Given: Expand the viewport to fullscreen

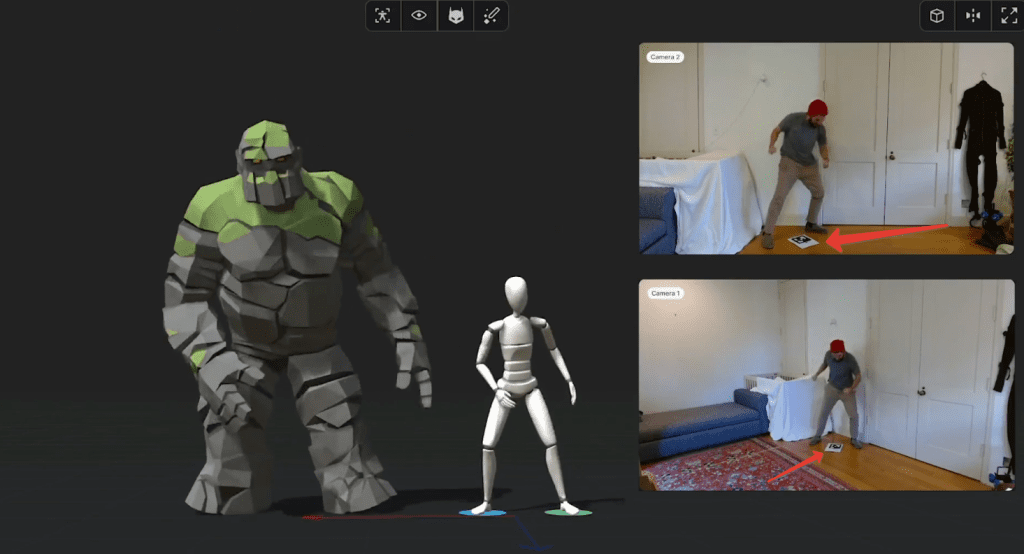Looking at the screenshot, I should tap(1006, 15).
